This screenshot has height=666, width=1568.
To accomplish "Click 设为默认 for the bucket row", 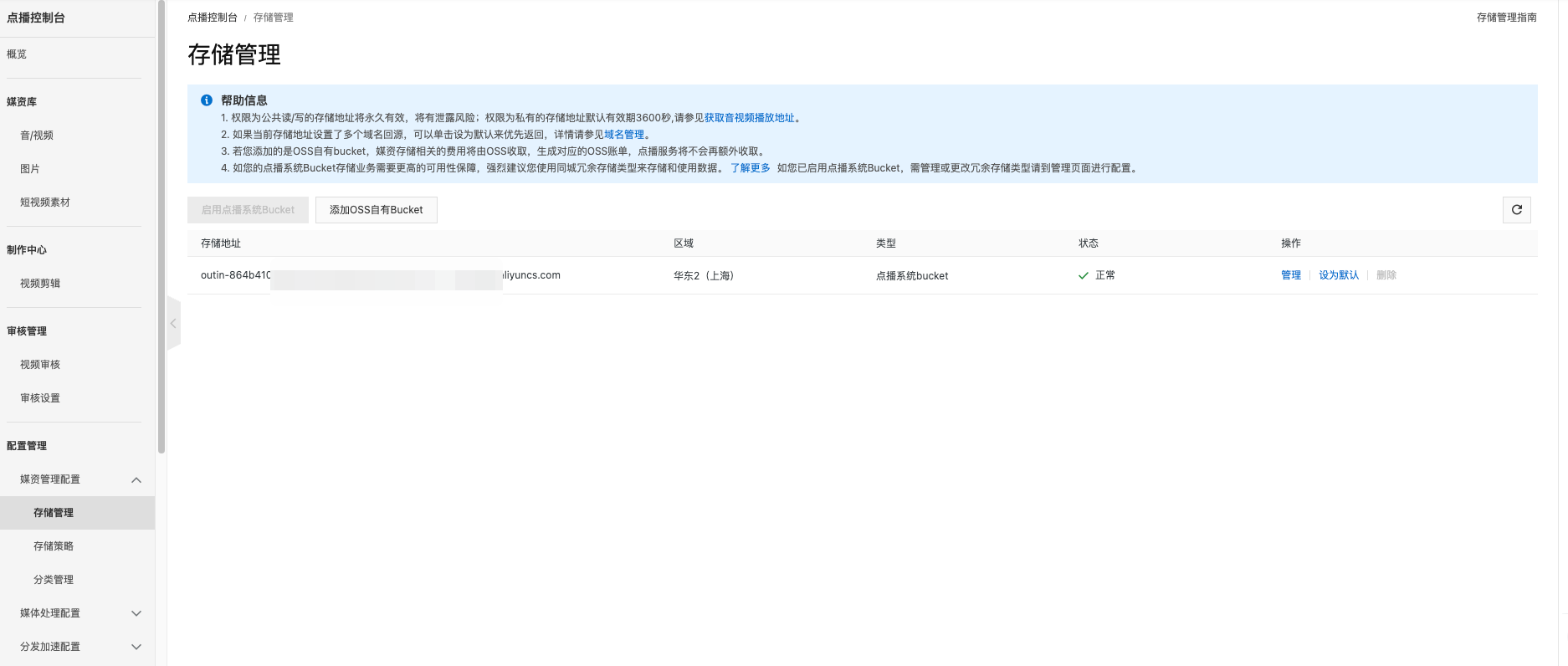I will click(x=1339, y=275).
